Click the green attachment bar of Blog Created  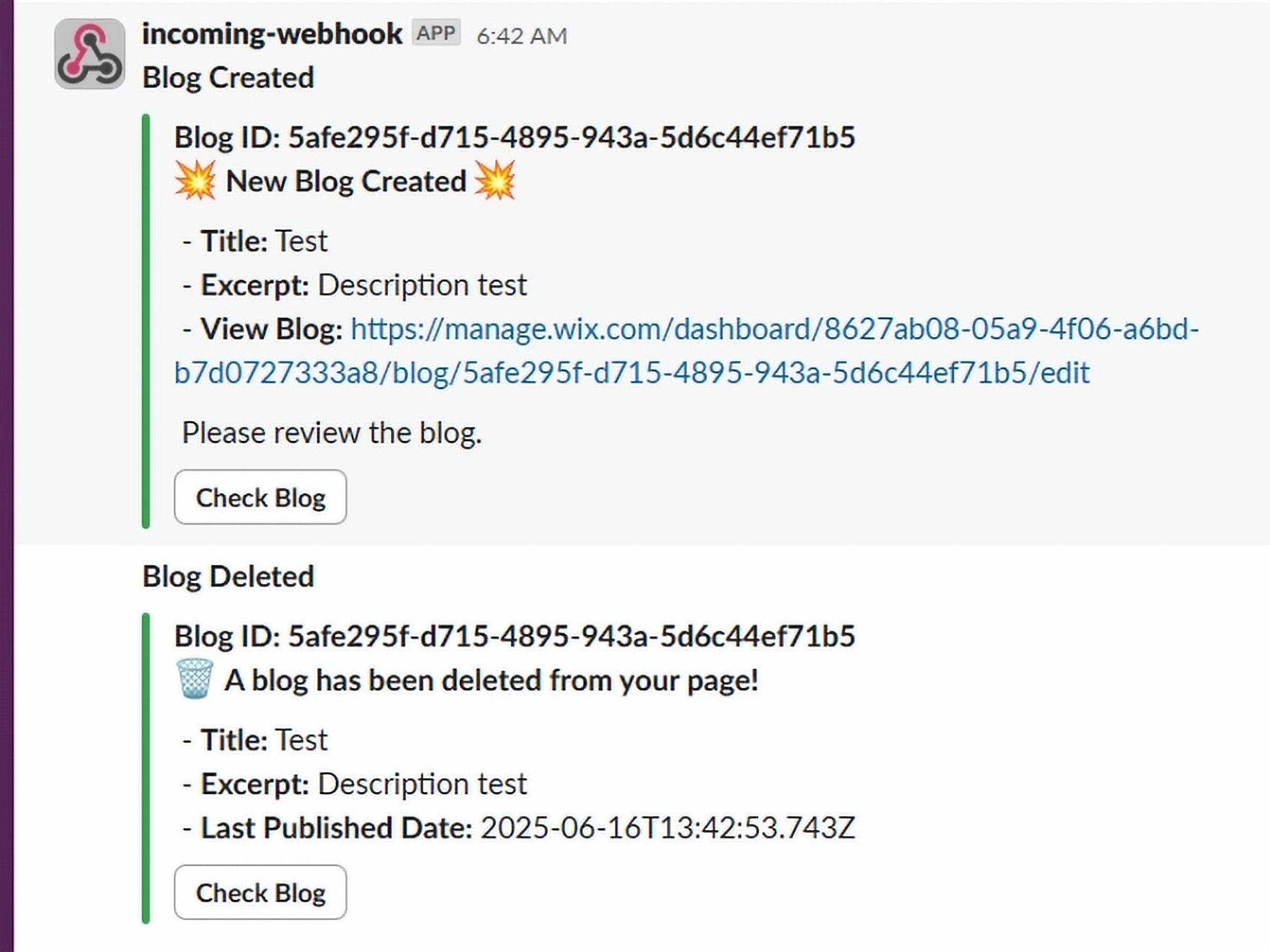point(146,322)
